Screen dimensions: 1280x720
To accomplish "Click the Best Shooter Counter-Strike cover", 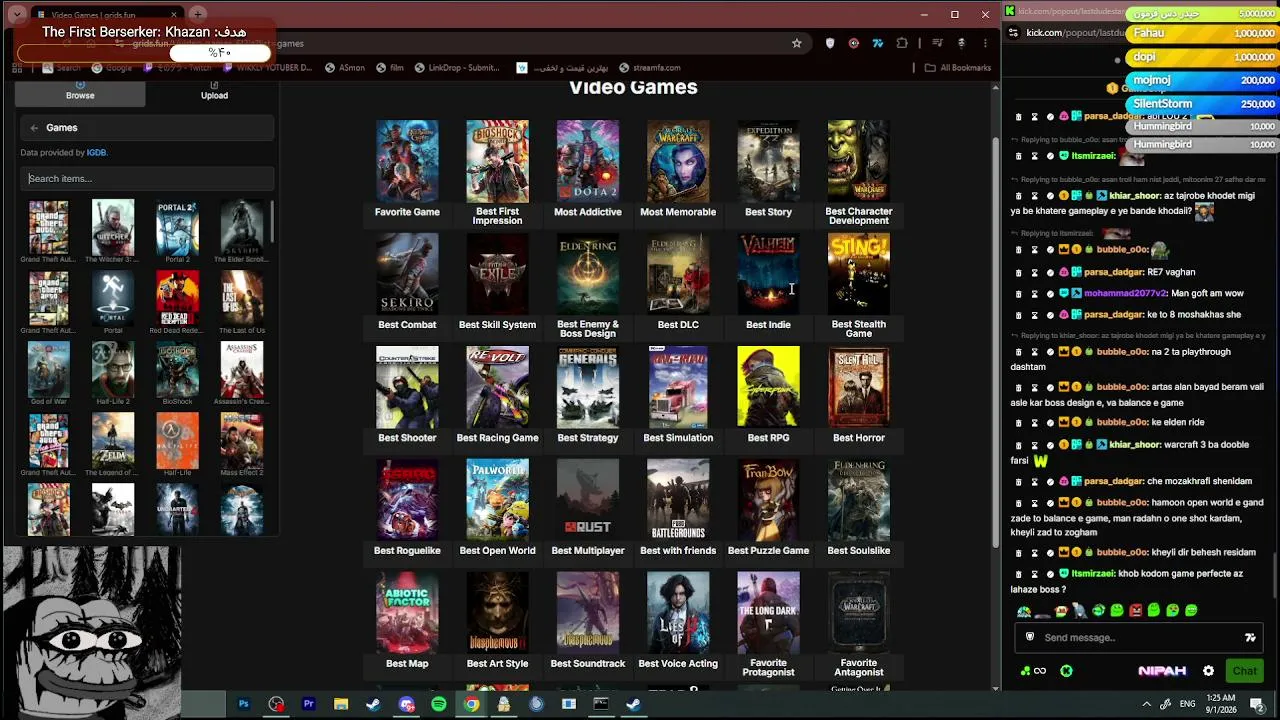I will [407, 387].
